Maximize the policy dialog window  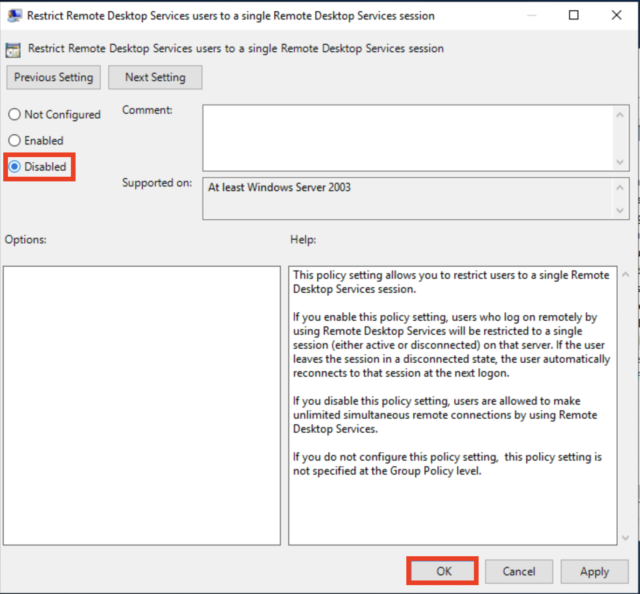coord(574,15)
